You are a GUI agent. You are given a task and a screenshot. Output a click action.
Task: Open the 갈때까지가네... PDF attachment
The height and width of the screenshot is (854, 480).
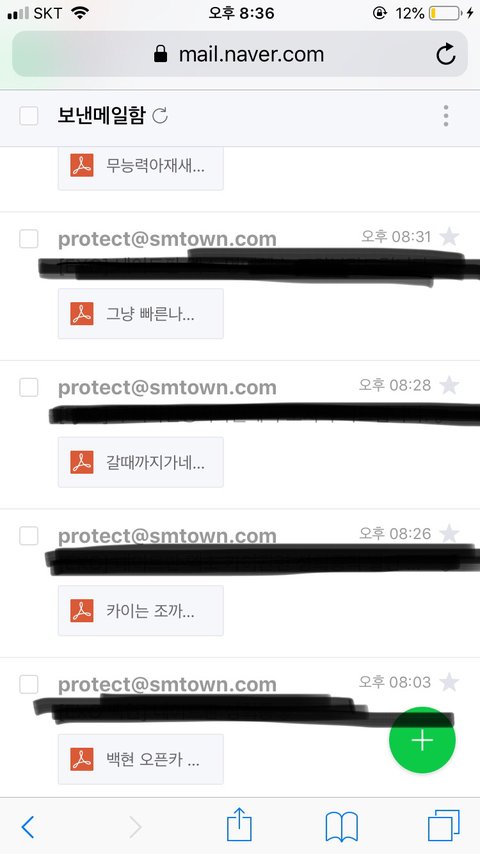pos(141,462)
